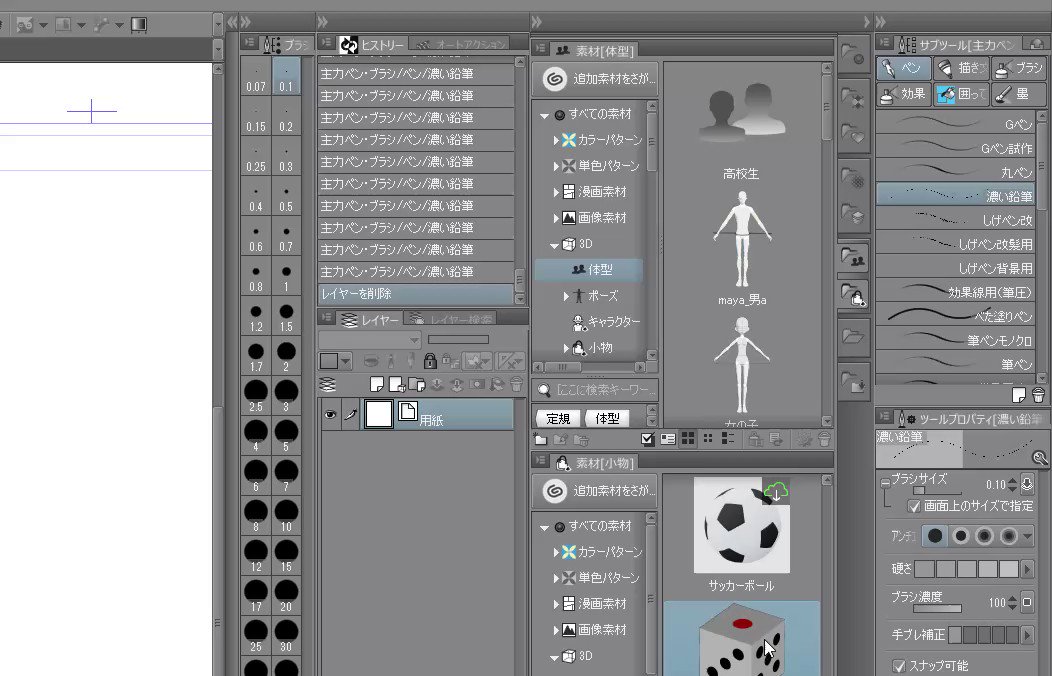Delete layer with trash can icon
The height and width of the screenshot is (676, 1052).
tap(516, 384)
